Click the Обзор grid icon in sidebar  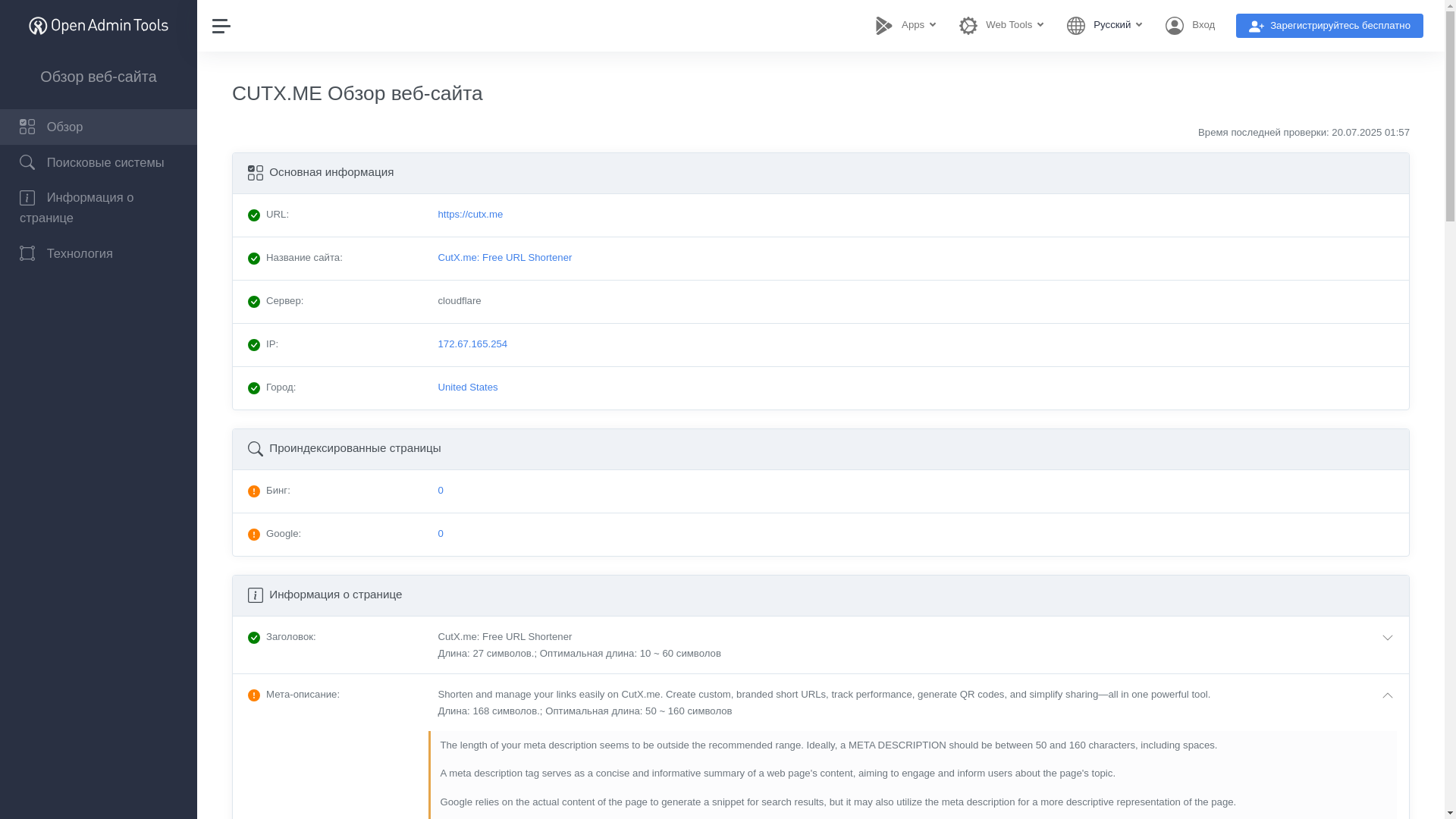point(27,127)
